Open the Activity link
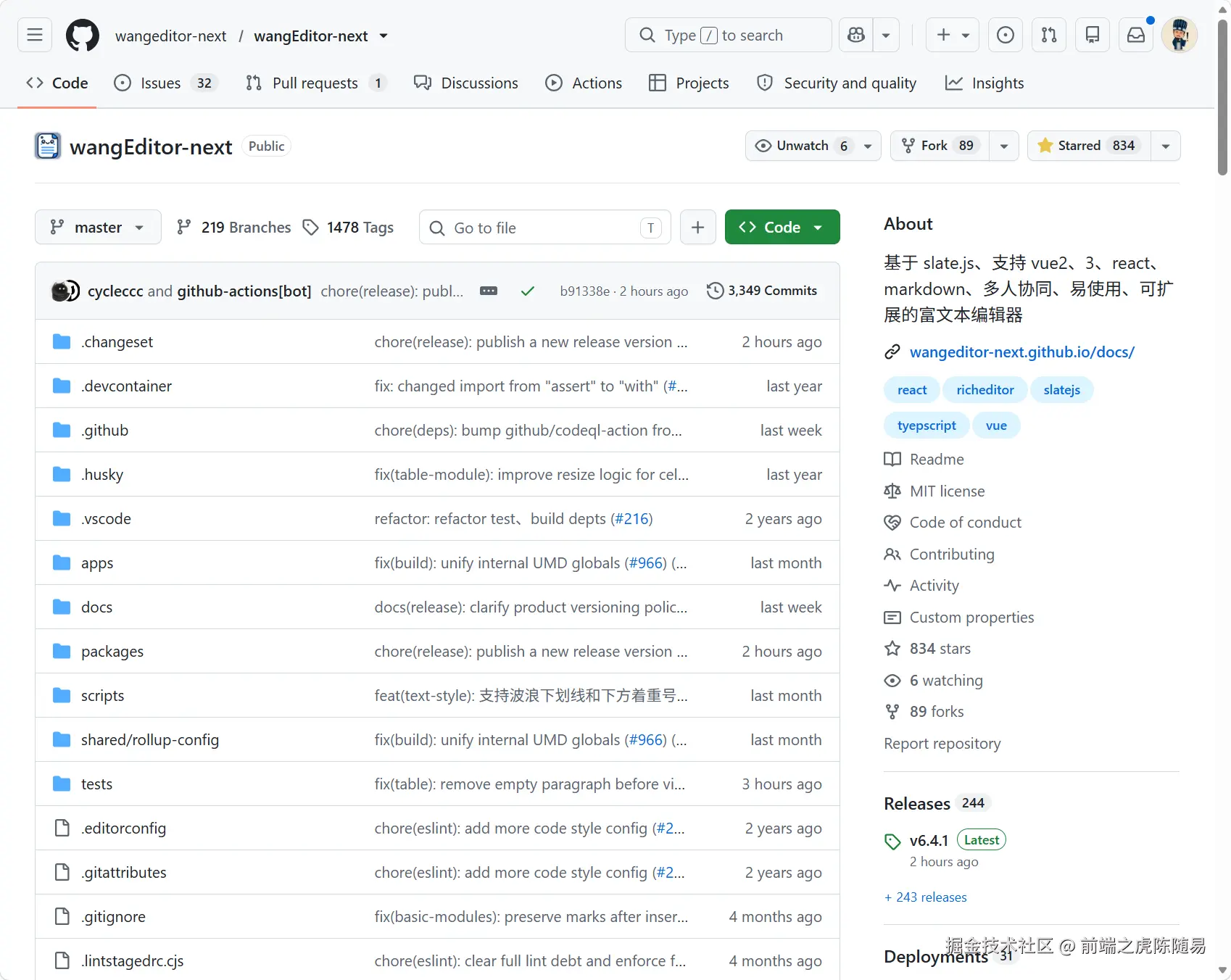Viewport: 1231px width, 980px height. [x=934, y=586]
